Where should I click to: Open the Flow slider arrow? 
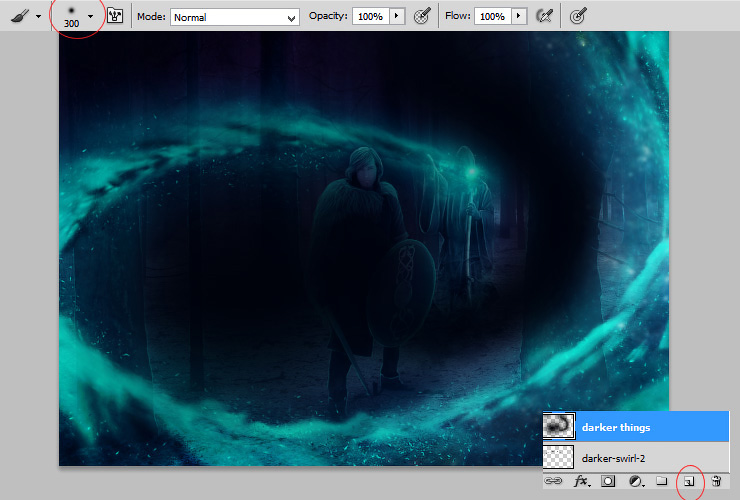click(519, 17)
